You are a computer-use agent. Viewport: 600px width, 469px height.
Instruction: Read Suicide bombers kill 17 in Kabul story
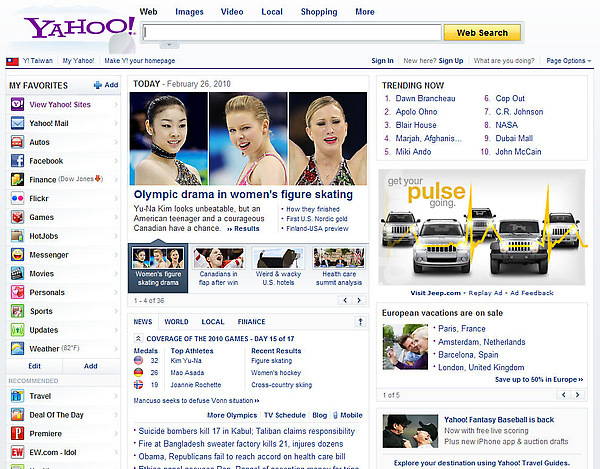[246, 431]
